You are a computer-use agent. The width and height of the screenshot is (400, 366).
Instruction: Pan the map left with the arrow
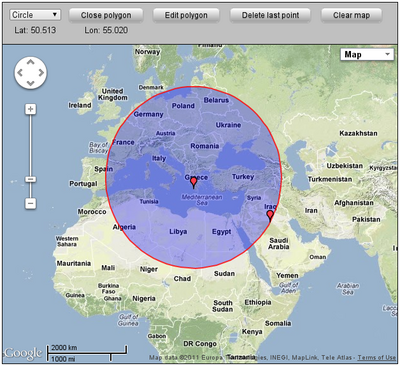[x=20, y=73]
